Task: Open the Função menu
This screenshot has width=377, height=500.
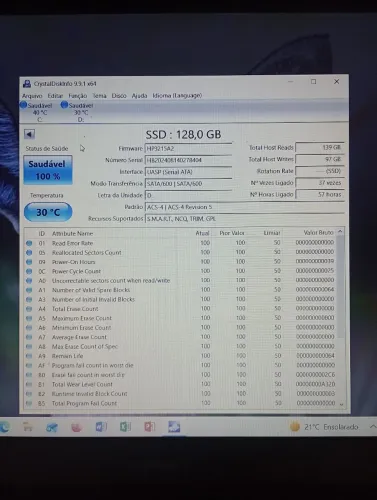Action: click(78, 96)
